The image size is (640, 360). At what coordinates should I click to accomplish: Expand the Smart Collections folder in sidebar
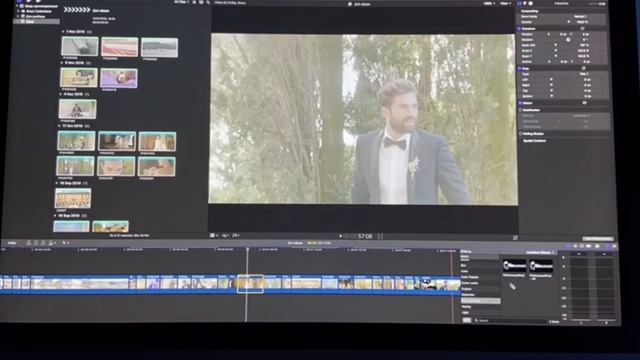click(18, 11)
